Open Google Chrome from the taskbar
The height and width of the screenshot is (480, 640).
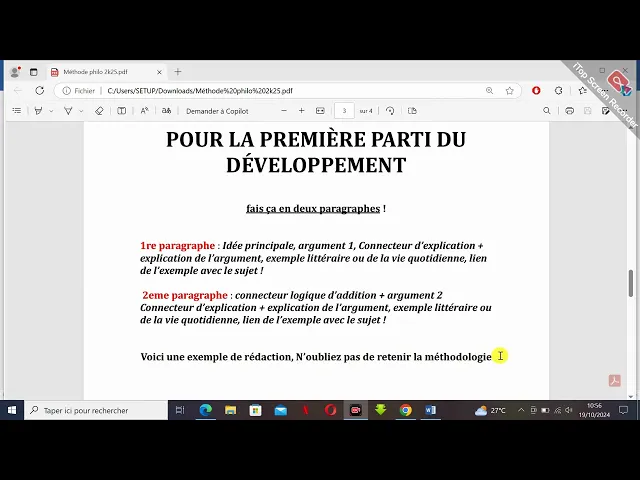[x=406, y=410]
